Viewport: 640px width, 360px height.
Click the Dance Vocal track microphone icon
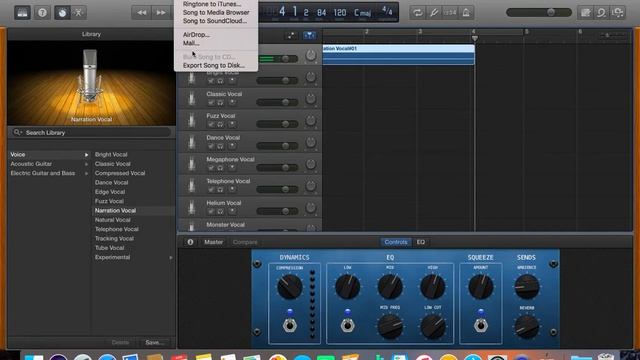tap(191, 142)
